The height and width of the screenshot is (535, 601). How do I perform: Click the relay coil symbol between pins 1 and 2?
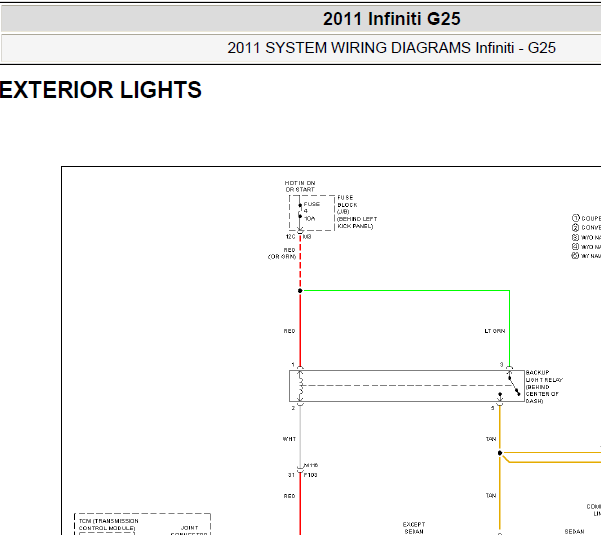coord(300,386)
